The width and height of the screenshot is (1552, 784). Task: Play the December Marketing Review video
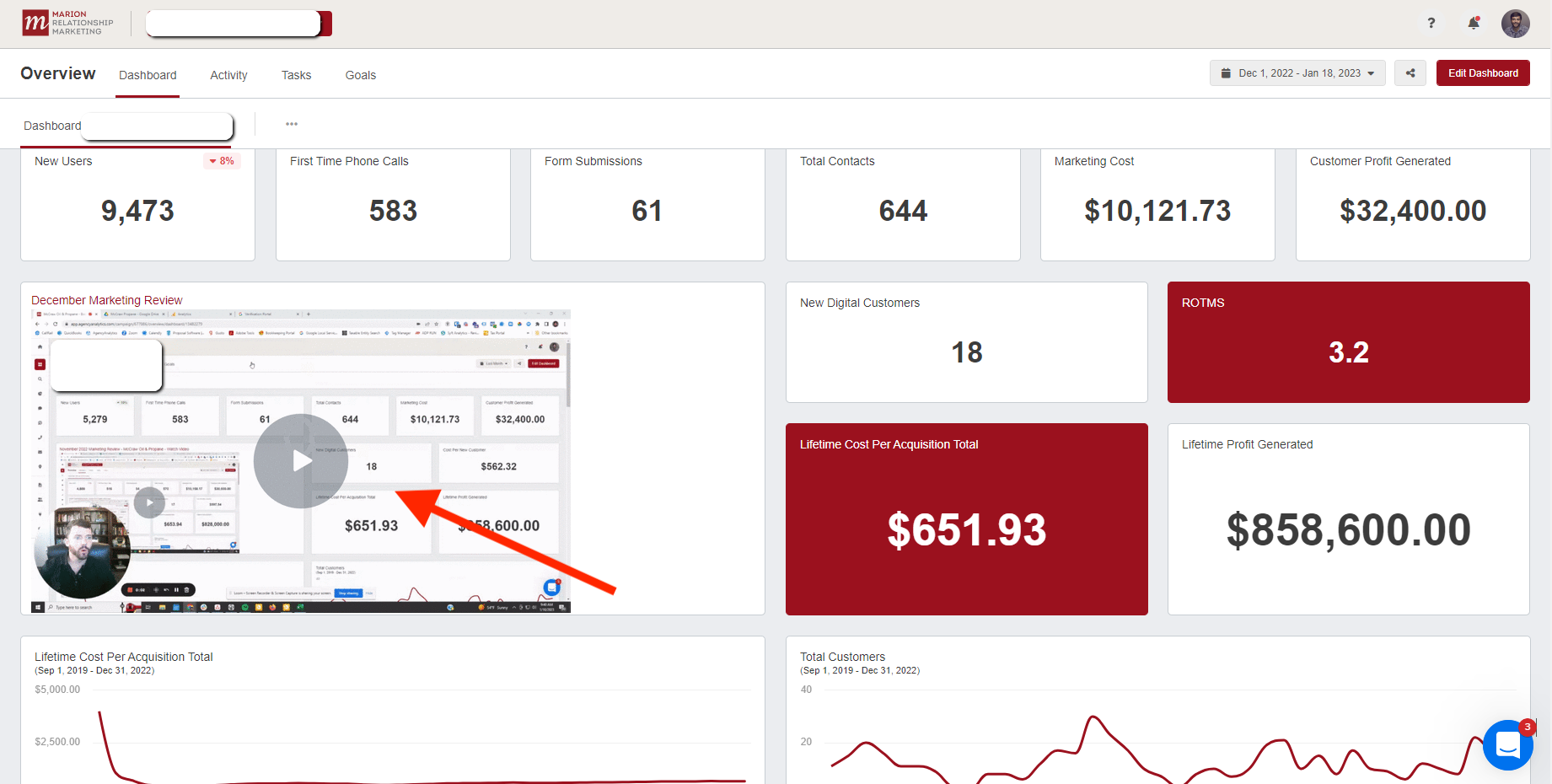pos(301,461)
